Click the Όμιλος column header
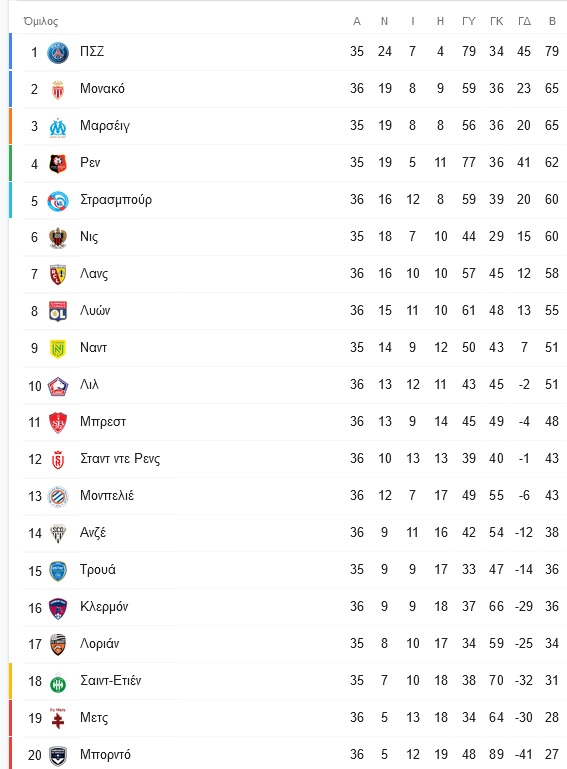Image resolution: width=567 pixels, height=769 pixels. click(41, 21)
